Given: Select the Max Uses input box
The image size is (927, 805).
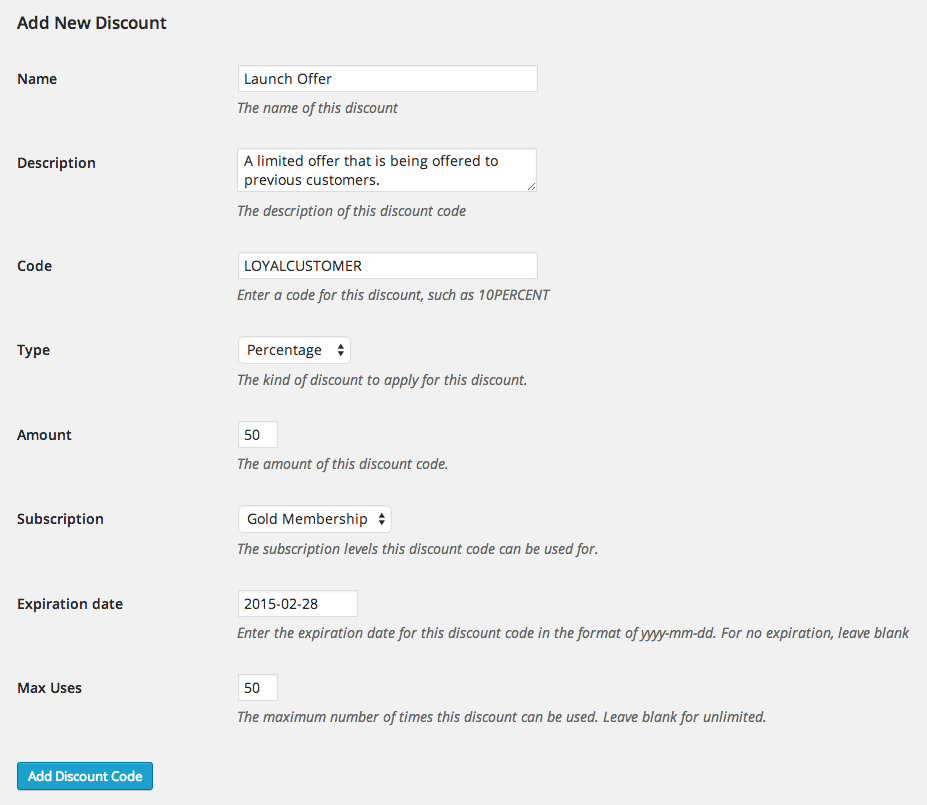Looking at the screenshot, I should click(258, 688).
